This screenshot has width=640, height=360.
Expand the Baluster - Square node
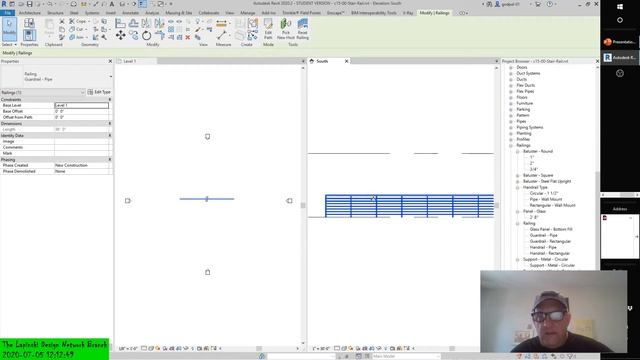[517, 176]
